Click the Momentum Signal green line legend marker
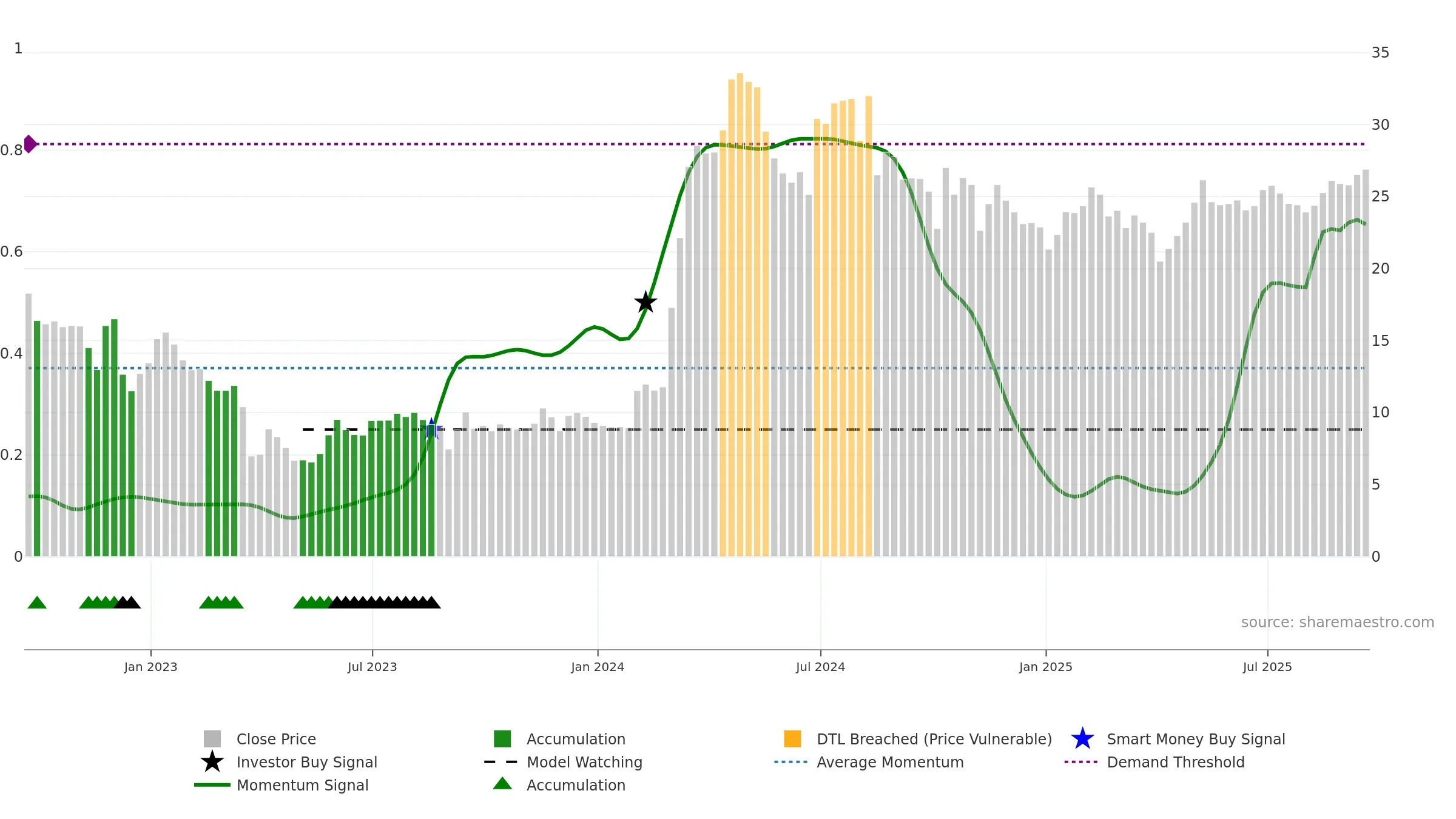This screenshot has width=1456, height=819. pyautogui.click(x=212, y=784)
